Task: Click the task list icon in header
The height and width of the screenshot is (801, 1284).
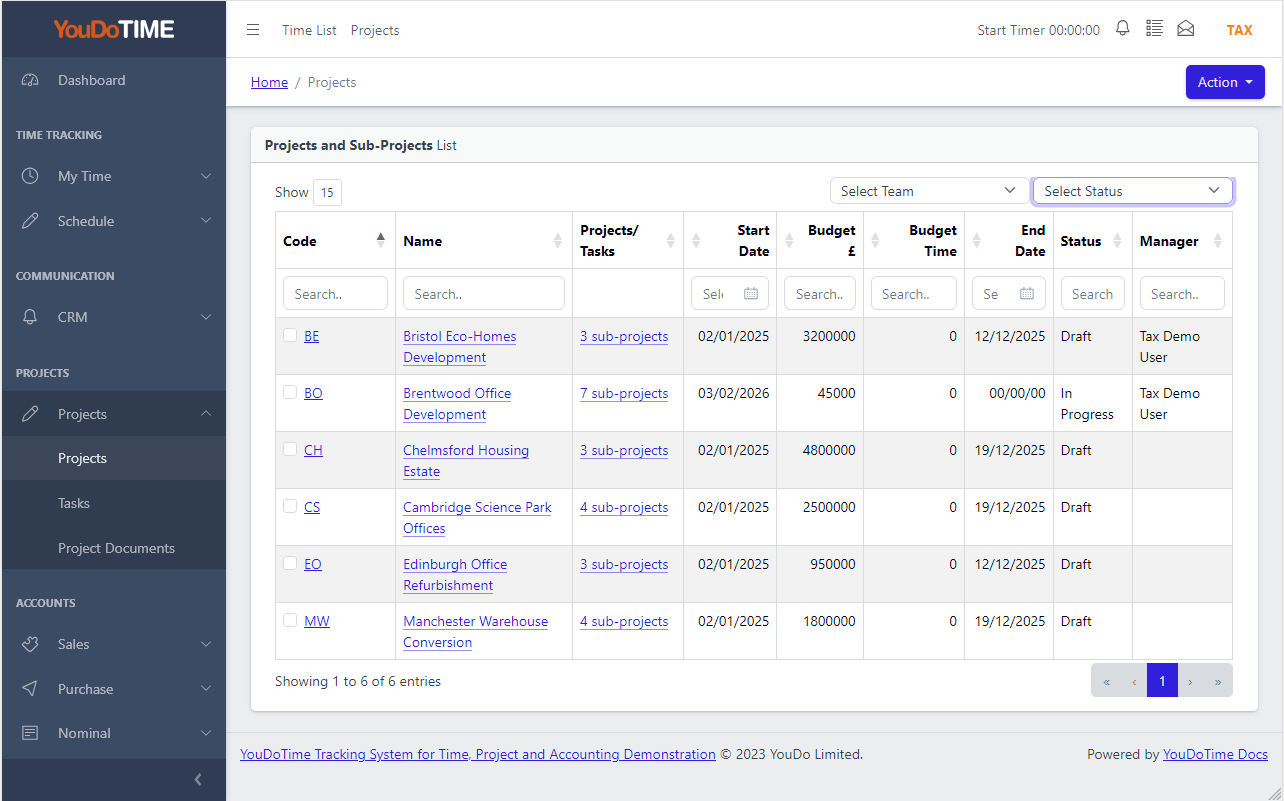Action: 1154,29
